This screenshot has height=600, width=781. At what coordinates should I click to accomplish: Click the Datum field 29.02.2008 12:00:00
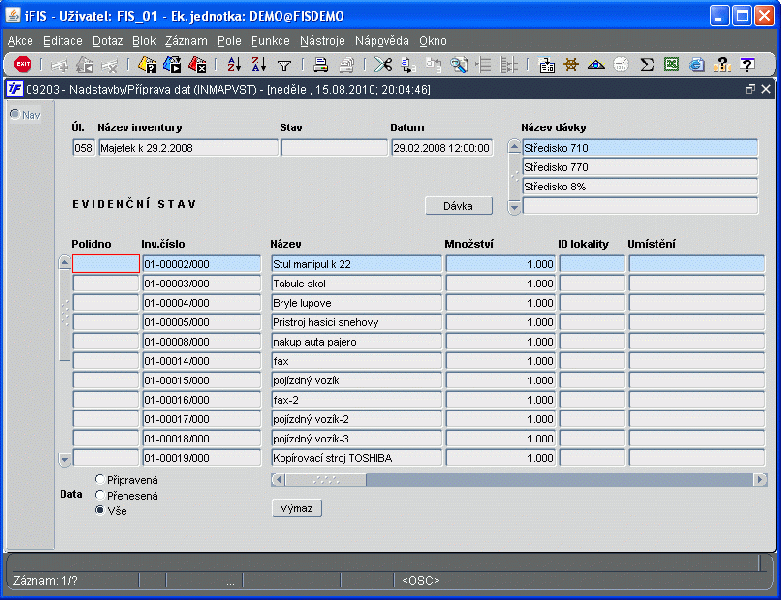[442, 148]
